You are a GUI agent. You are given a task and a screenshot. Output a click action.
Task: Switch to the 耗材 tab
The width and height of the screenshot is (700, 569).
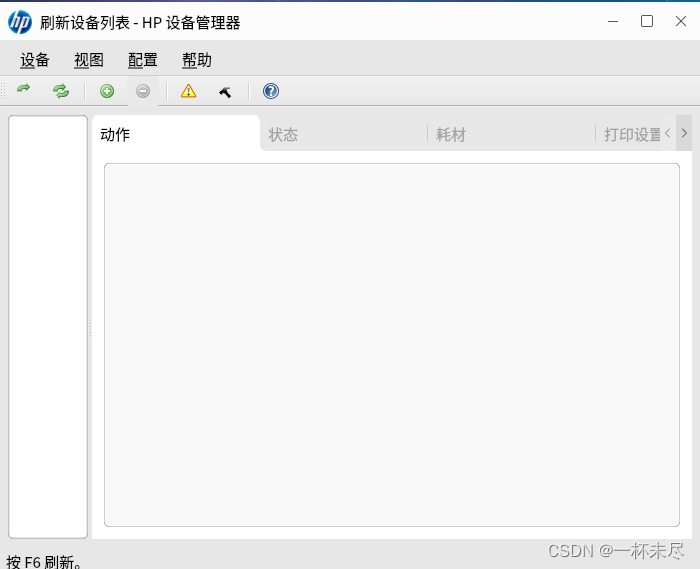click(511, 134)
